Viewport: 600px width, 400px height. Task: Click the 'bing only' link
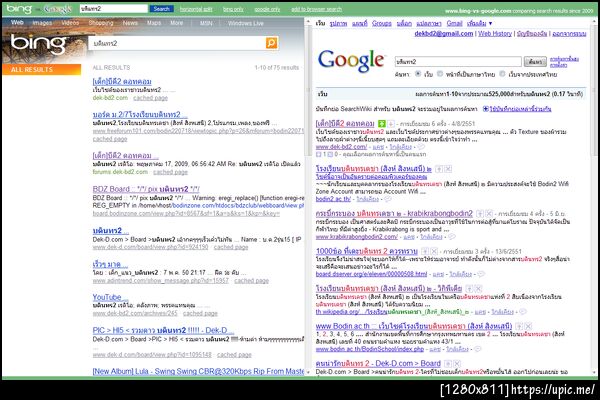pyautogui.click(x=233, y=9)
